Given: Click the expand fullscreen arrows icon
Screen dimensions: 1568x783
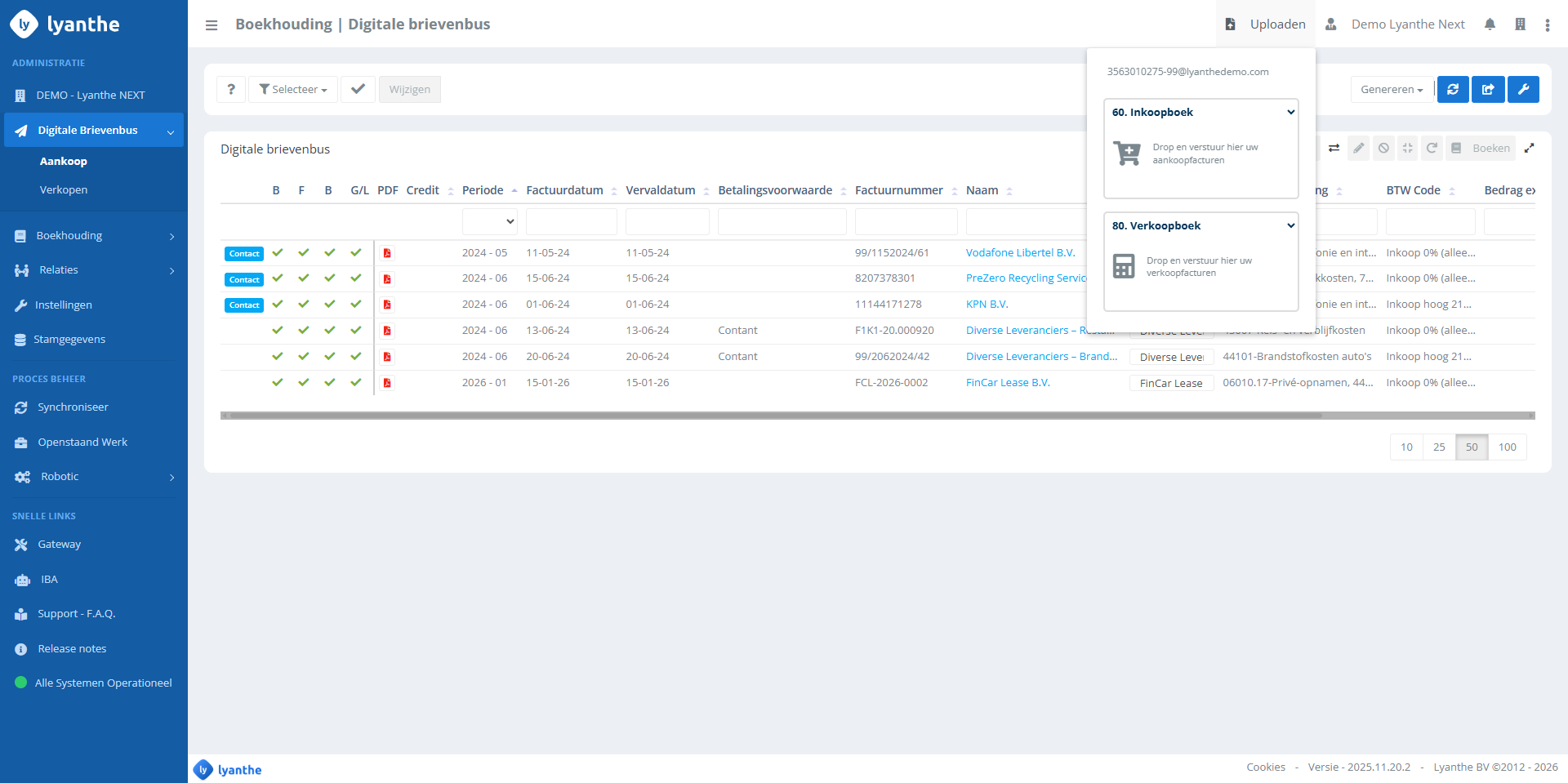Looking at the screenshot, I should click(1530, 149).
